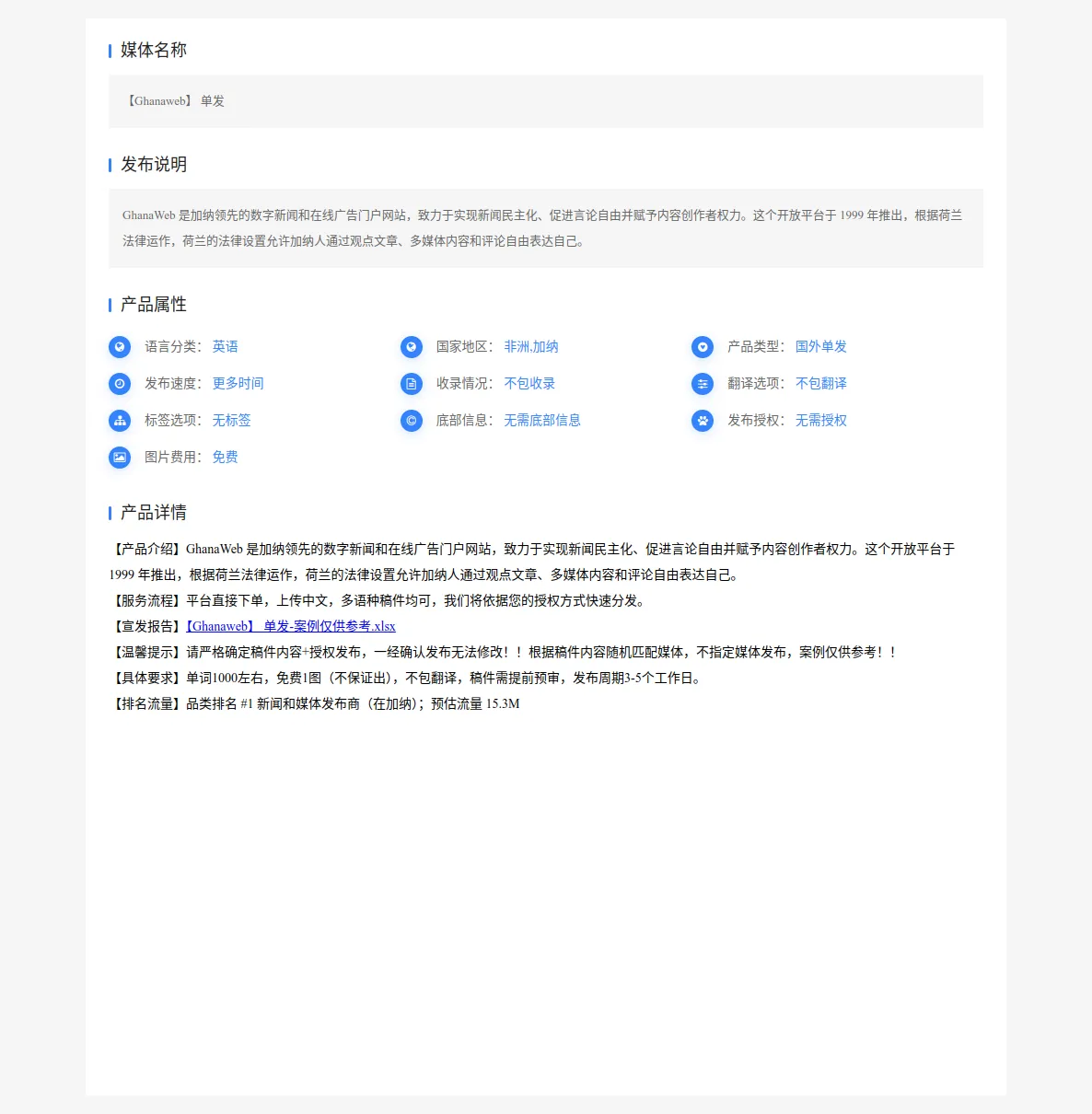Click the hierarchy icon beside 标签选项
Screen dimensions: 1092x1114
(120, 421)
